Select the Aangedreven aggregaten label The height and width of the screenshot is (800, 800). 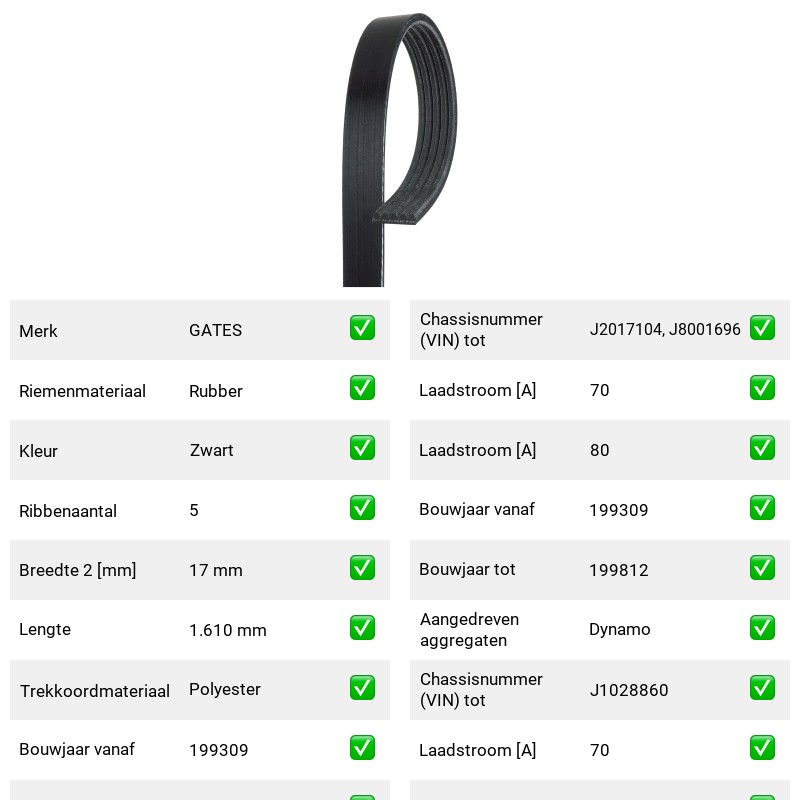point(469,630)
